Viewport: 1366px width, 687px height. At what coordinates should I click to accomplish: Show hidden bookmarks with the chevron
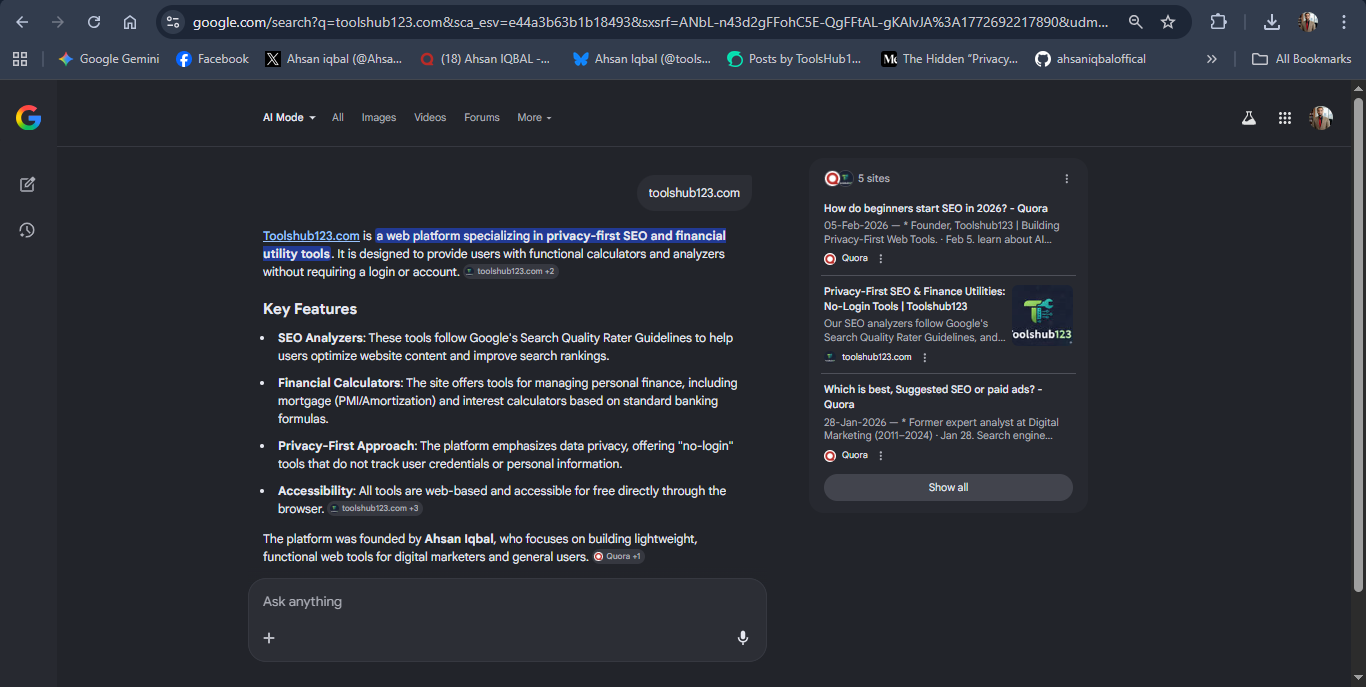point(1212,59)
